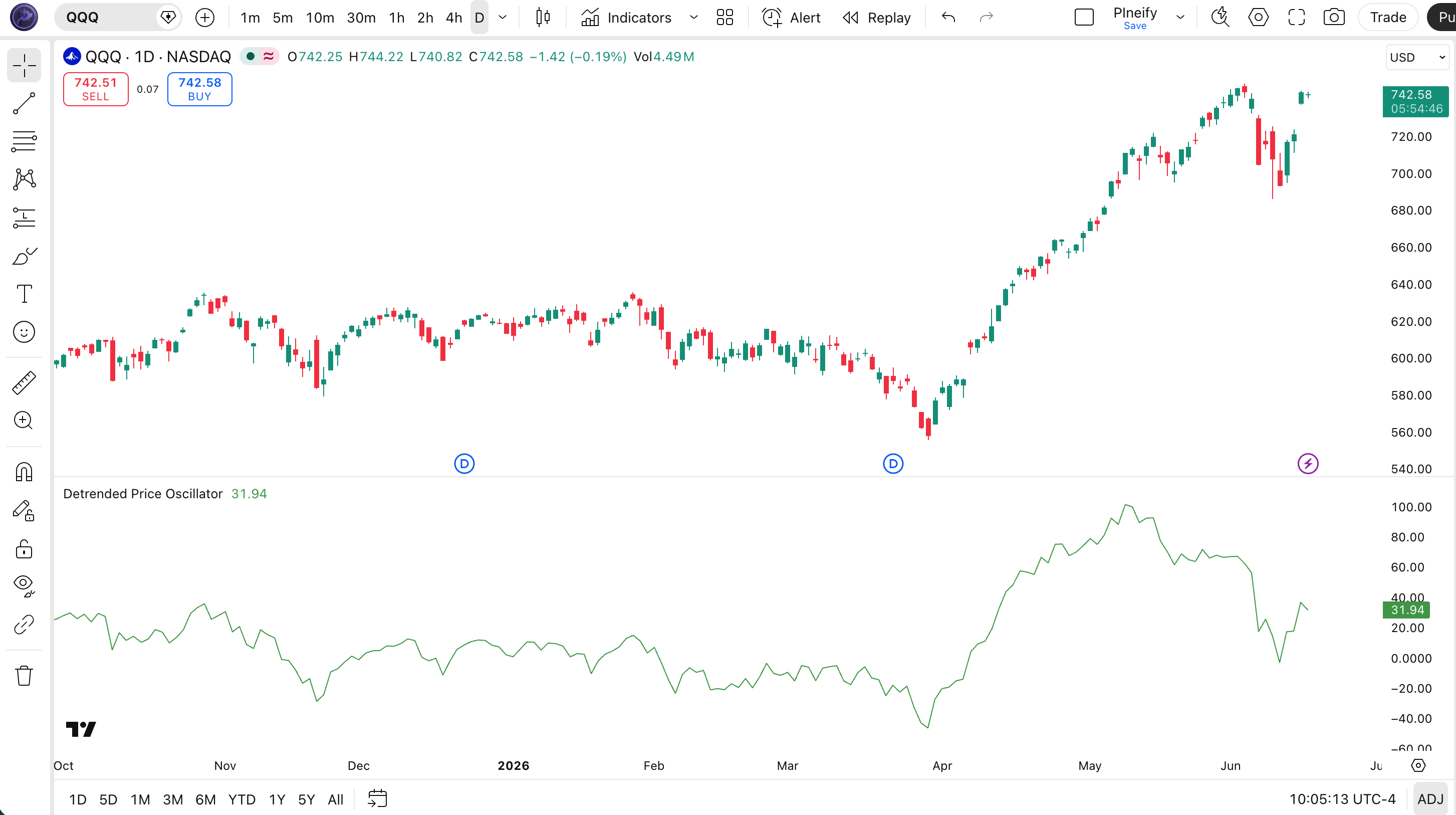Open the price scale settings gear
This screenshot has height=815, width=1456.
1418,765
